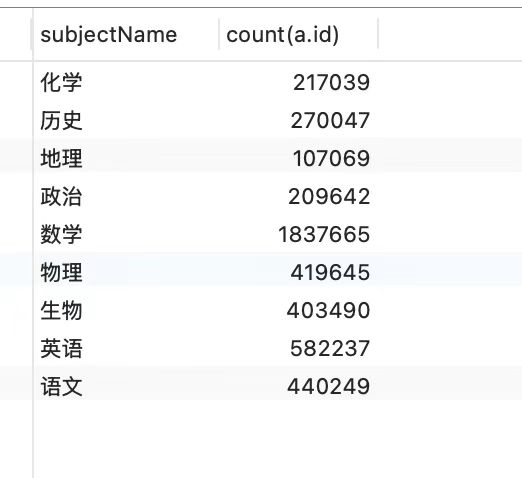Viewport: 522px width, 478px height.
Task: Select the 地理 subject cell
Action: (61, 158)
